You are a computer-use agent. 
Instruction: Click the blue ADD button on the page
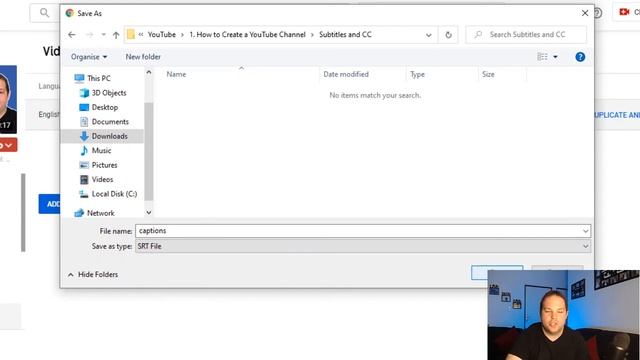49,204
